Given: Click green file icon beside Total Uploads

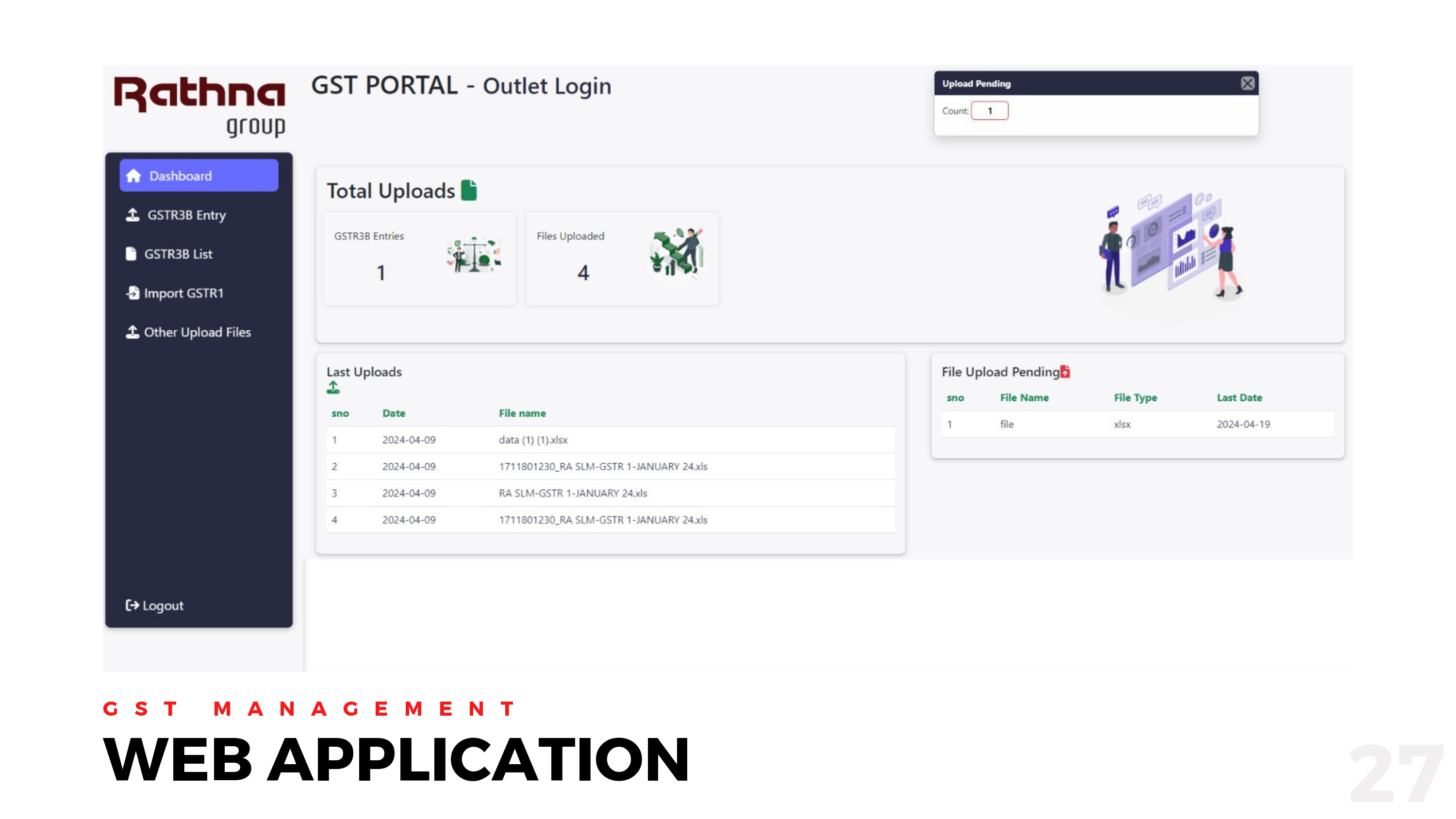Looking at the screenshot, I should click(x=468, y=191).
